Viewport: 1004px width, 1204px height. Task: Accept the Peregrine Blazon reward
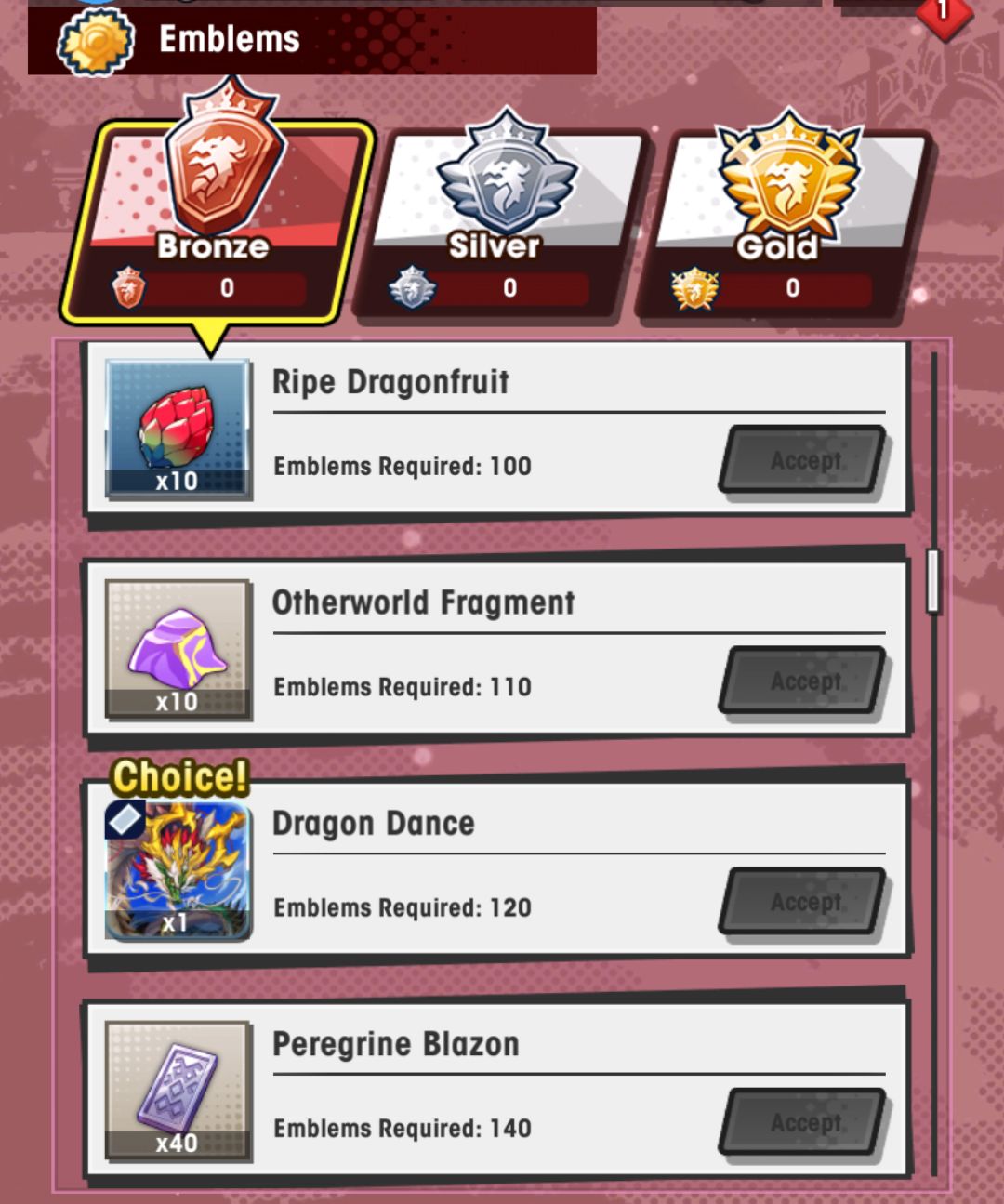click(803, 1122)
